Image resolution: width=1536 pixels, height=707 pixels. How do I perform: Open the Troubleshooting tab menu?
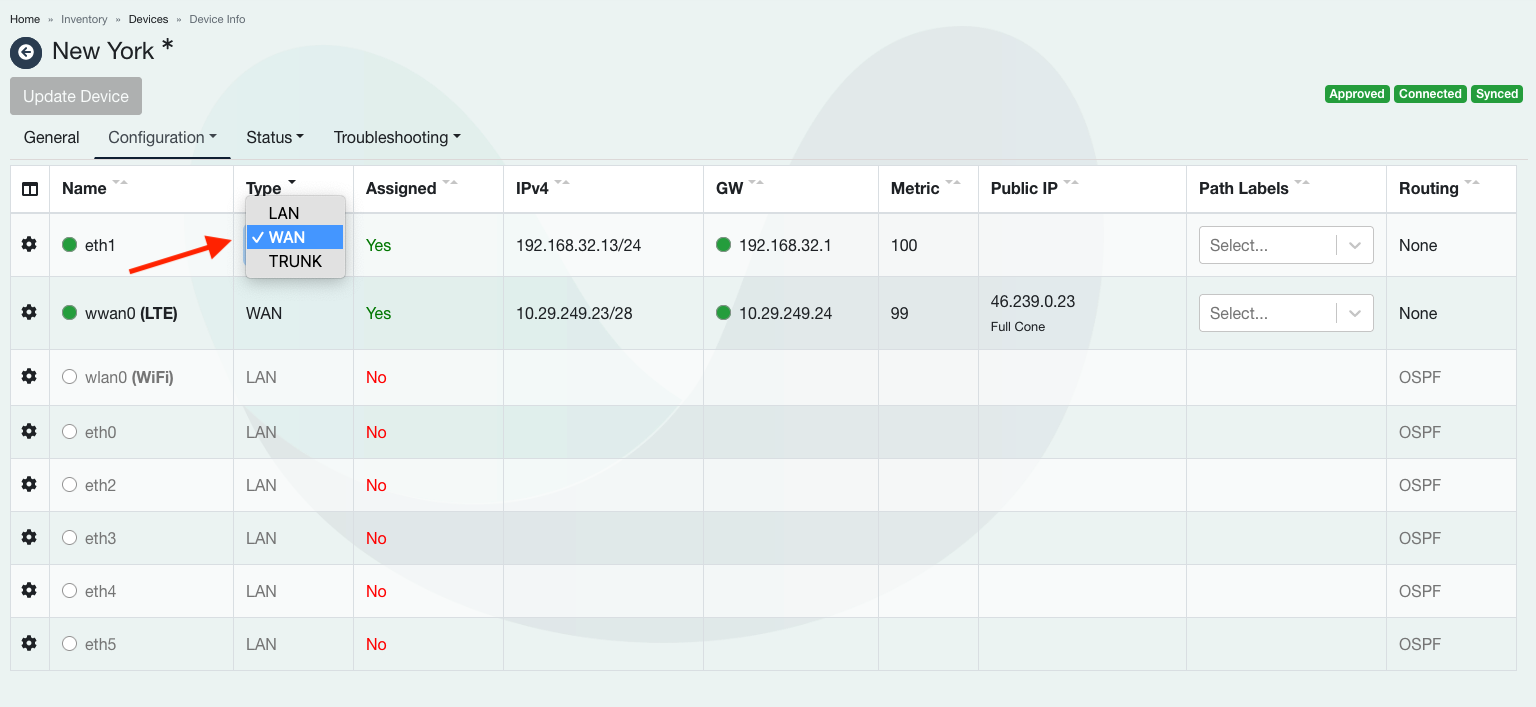(x=397, y=138)
